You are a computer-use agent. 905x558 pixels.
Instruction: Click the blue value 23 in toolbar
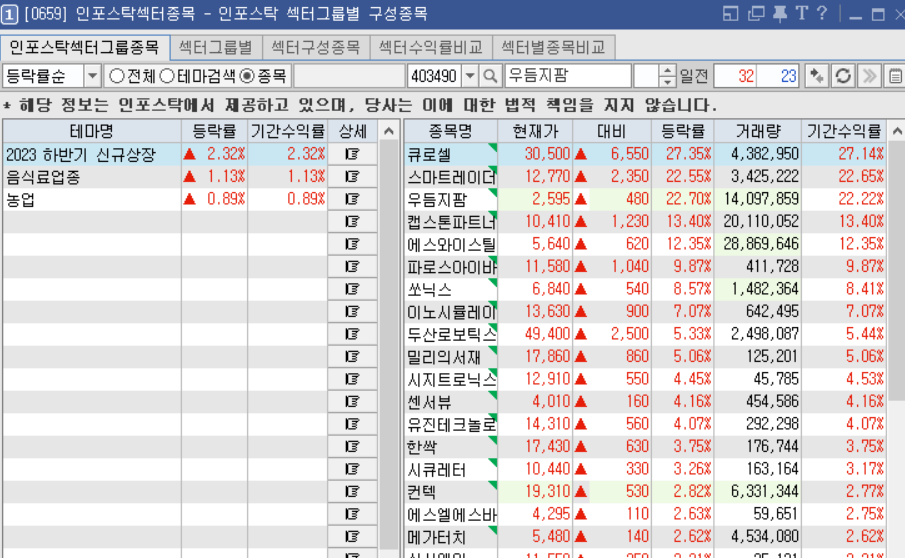pos(778,76)
